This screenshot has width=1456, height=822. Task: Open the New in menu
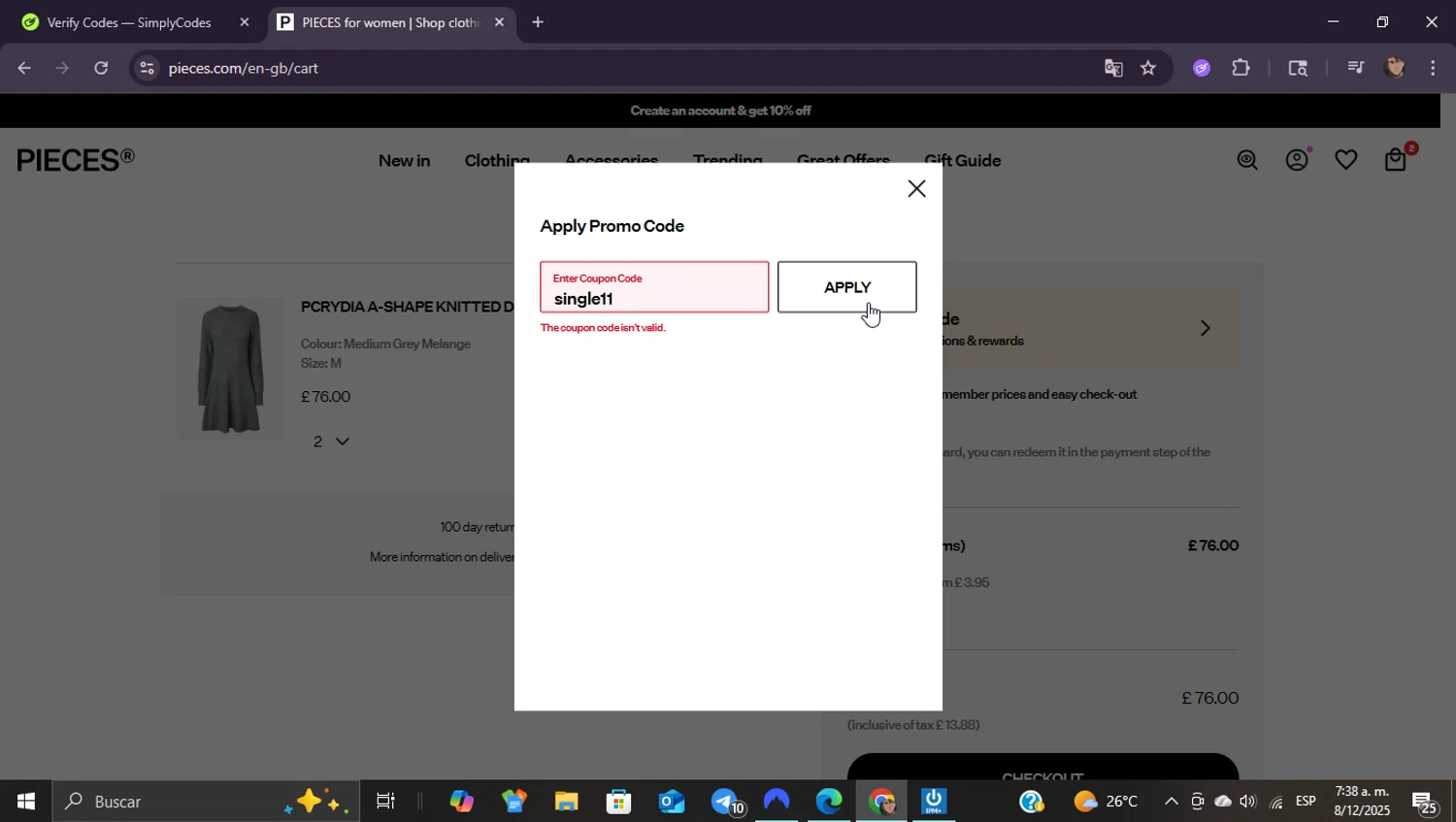tap(404, 160)
